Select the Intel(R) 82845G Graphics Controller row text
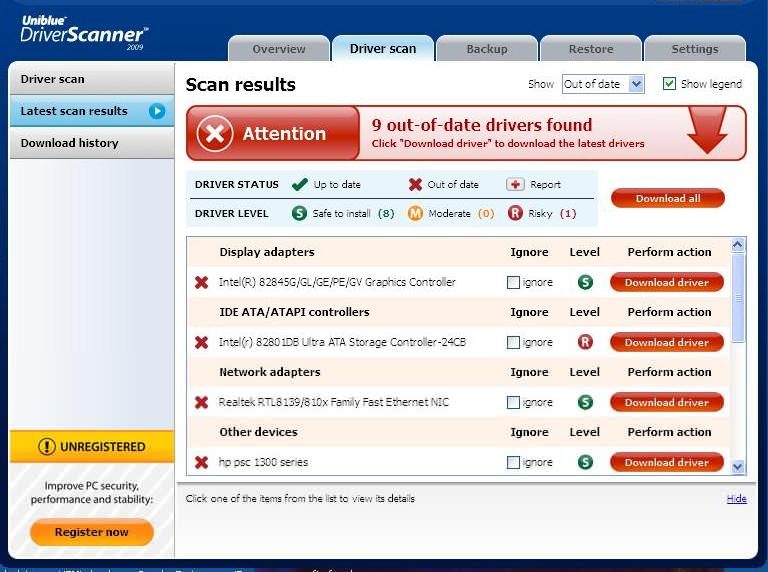The image size is (768, 572). click(x=337, y=282)
